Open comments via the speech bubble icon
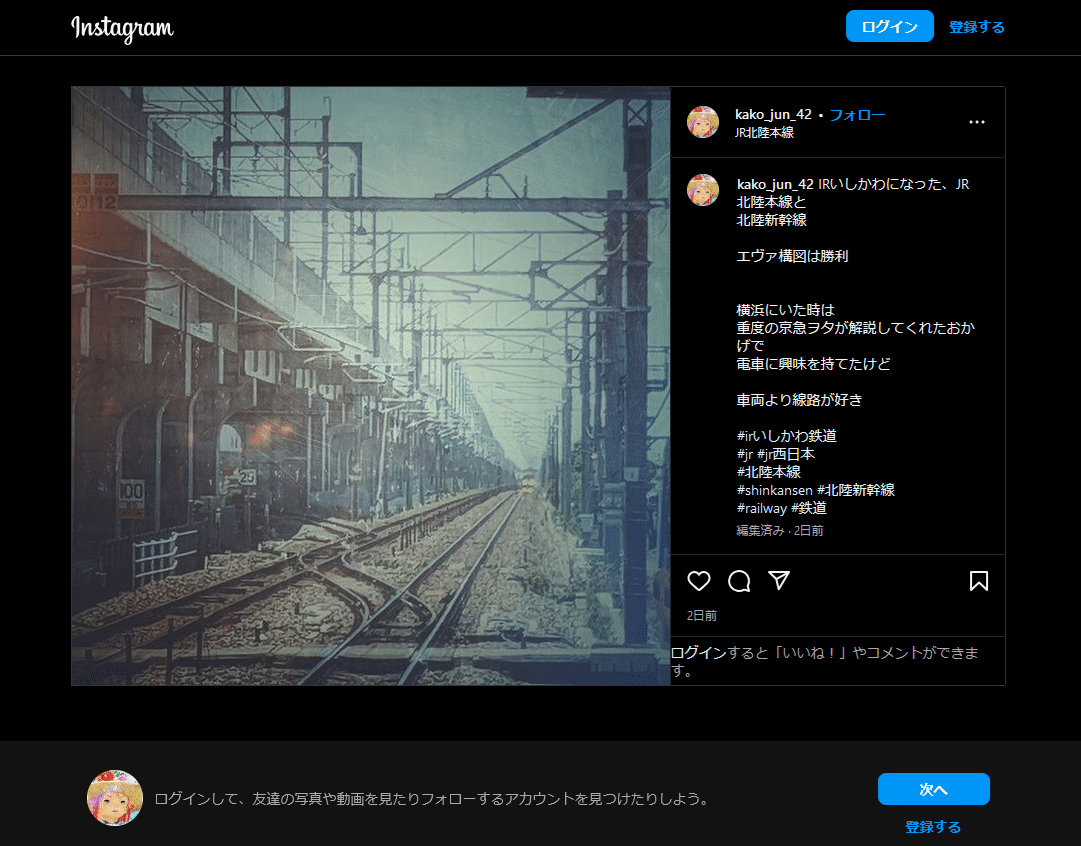 [x=738, y=581]
